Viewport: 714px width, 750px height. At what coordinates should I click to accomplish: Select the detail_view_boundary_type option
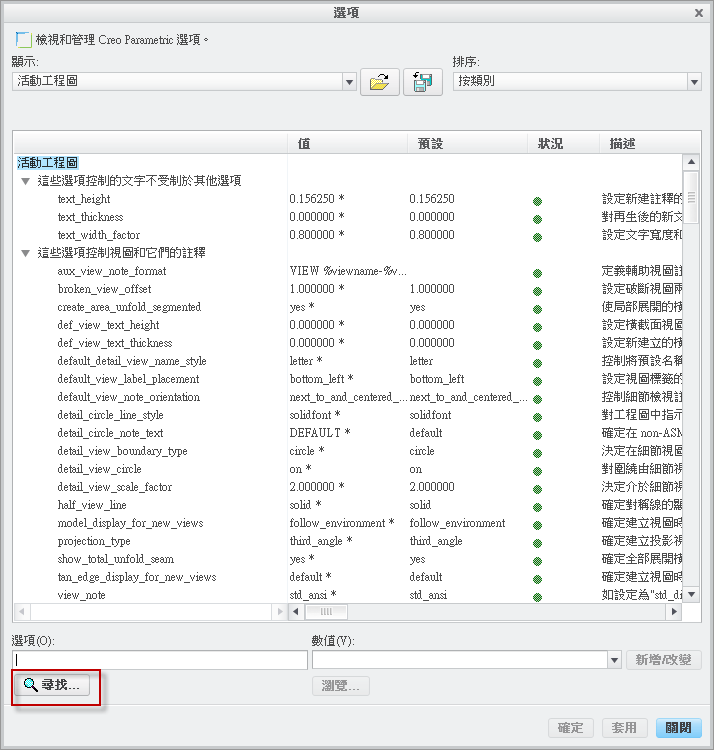[x=122, y=452]
